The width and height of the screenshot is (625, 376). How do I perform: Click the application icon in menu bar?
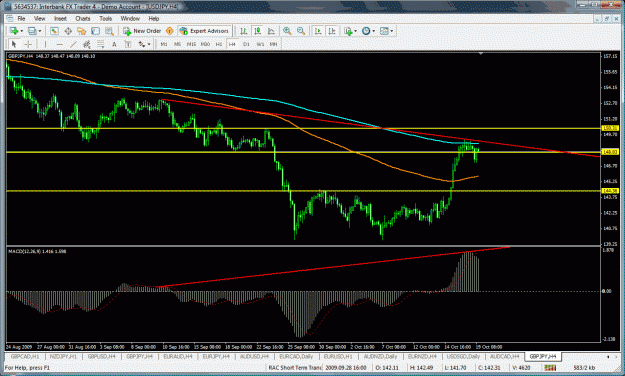tap(10, 18)
